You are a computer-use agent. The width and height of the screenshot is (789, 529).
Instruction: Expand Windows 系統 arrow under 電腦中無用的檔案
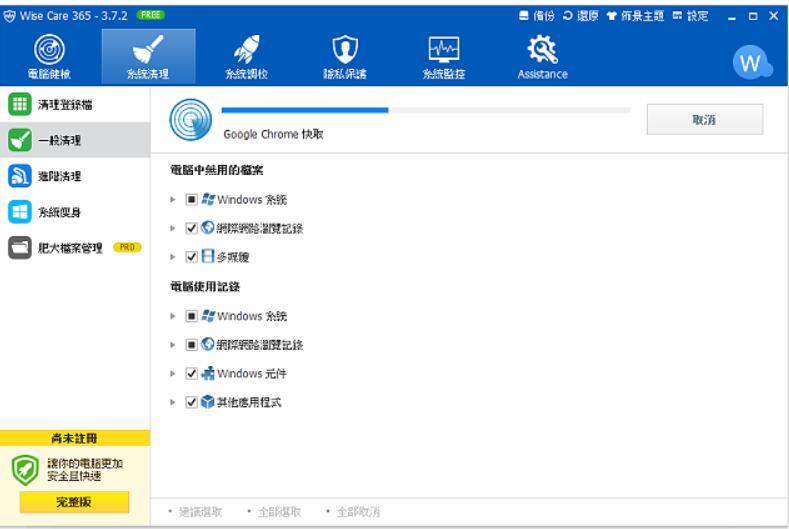[173, 200]
